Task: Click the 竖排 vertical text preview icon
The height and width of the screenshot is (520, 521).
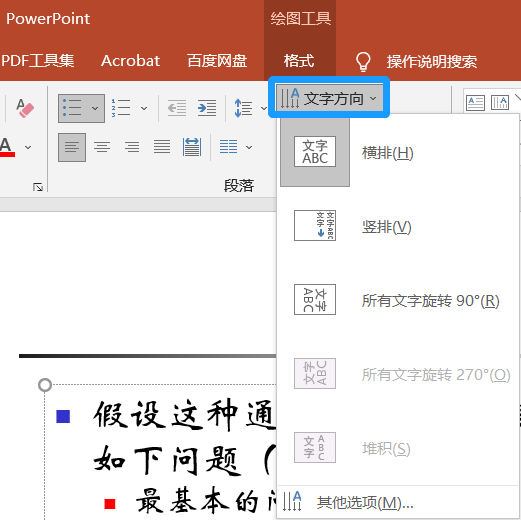Action: pyautogui.click(x=315, y=225)
